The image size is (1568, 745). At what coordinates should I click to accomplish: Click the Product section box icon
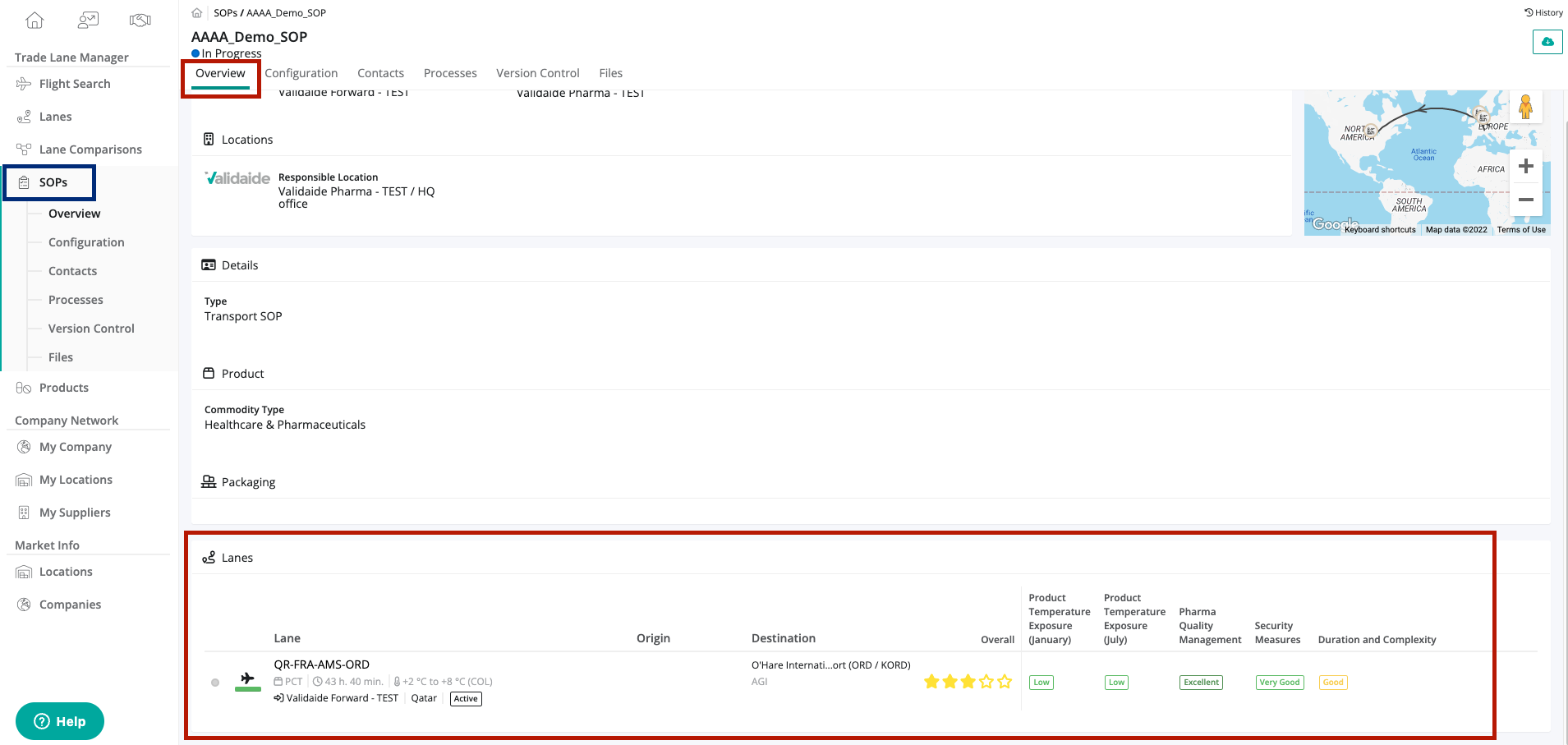(209, 374)
